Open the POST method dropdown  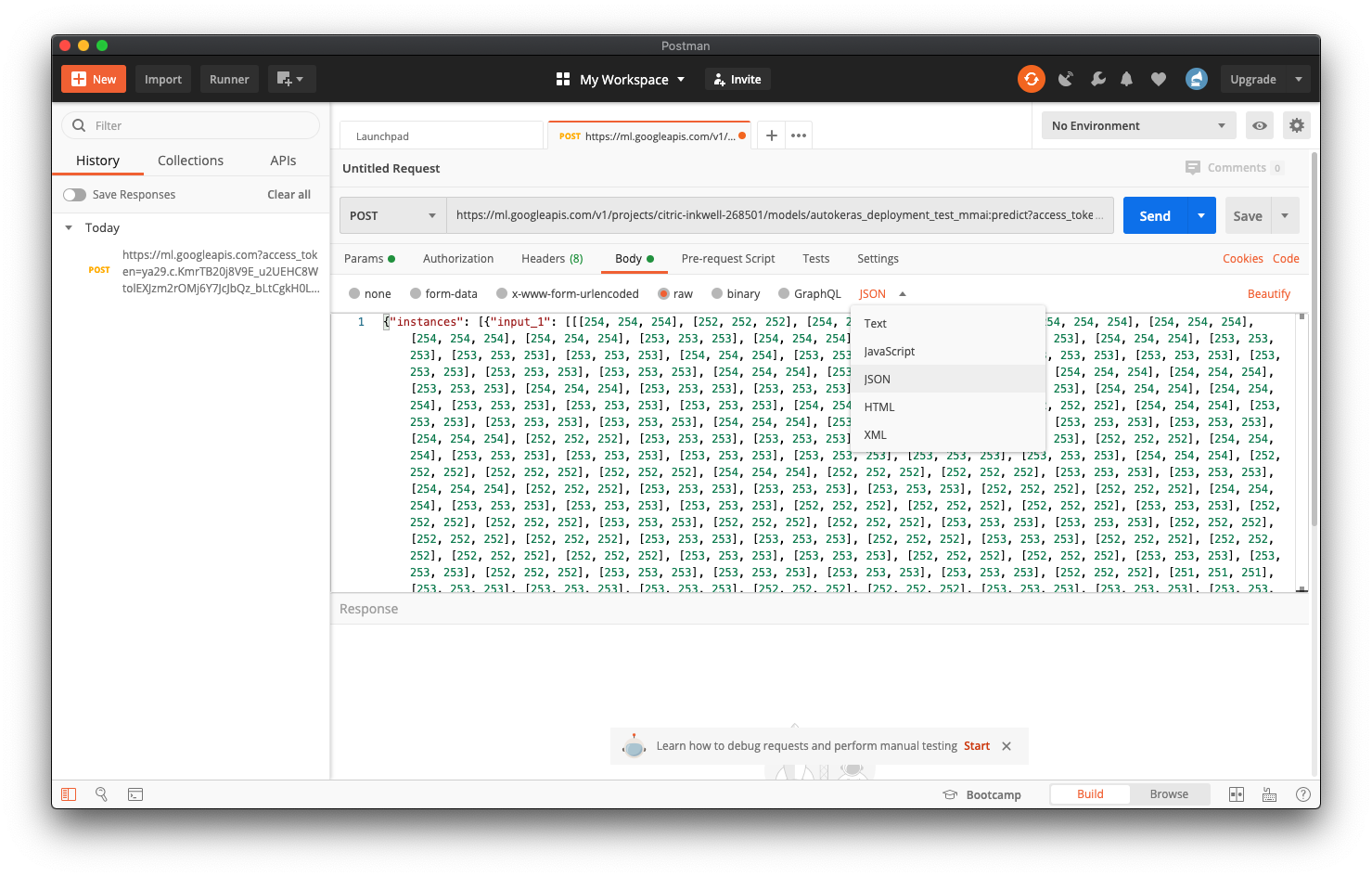(392, 215)
